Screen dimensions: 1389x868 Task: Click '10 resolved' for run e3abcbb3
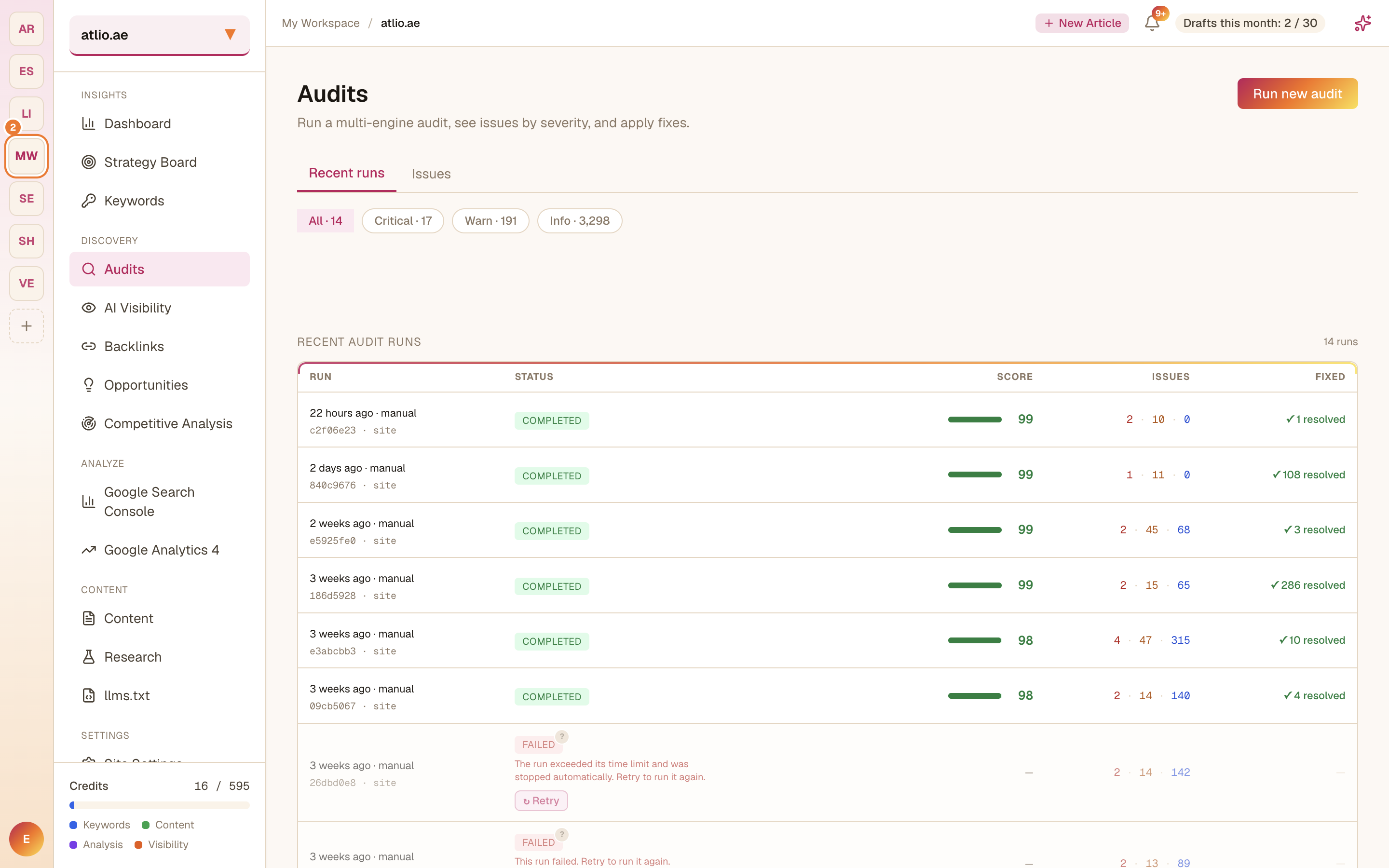coord(1312,640)
